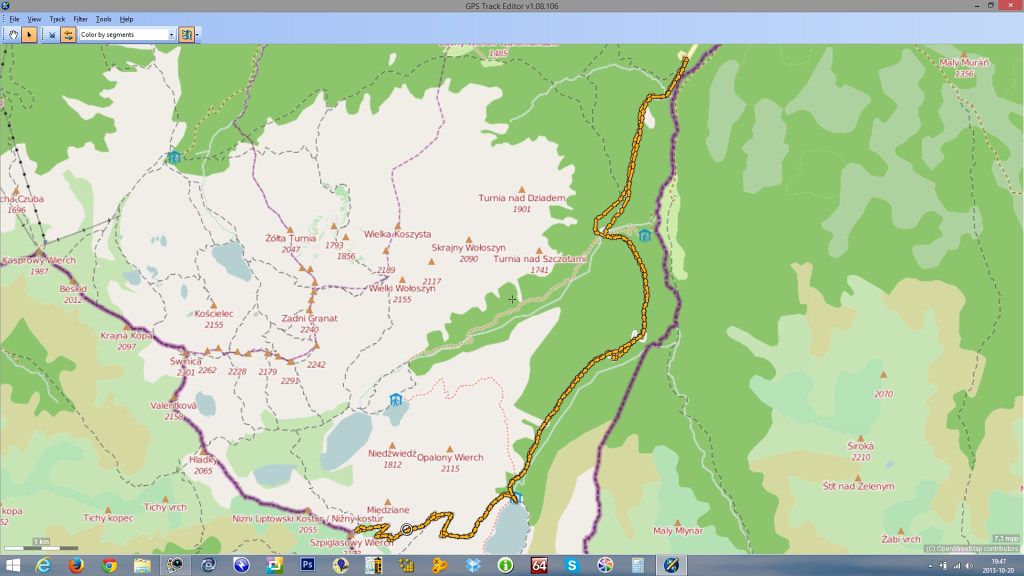
Task: Click the circled track point marker
Action: pyautogui.click(x=406, y=529)
